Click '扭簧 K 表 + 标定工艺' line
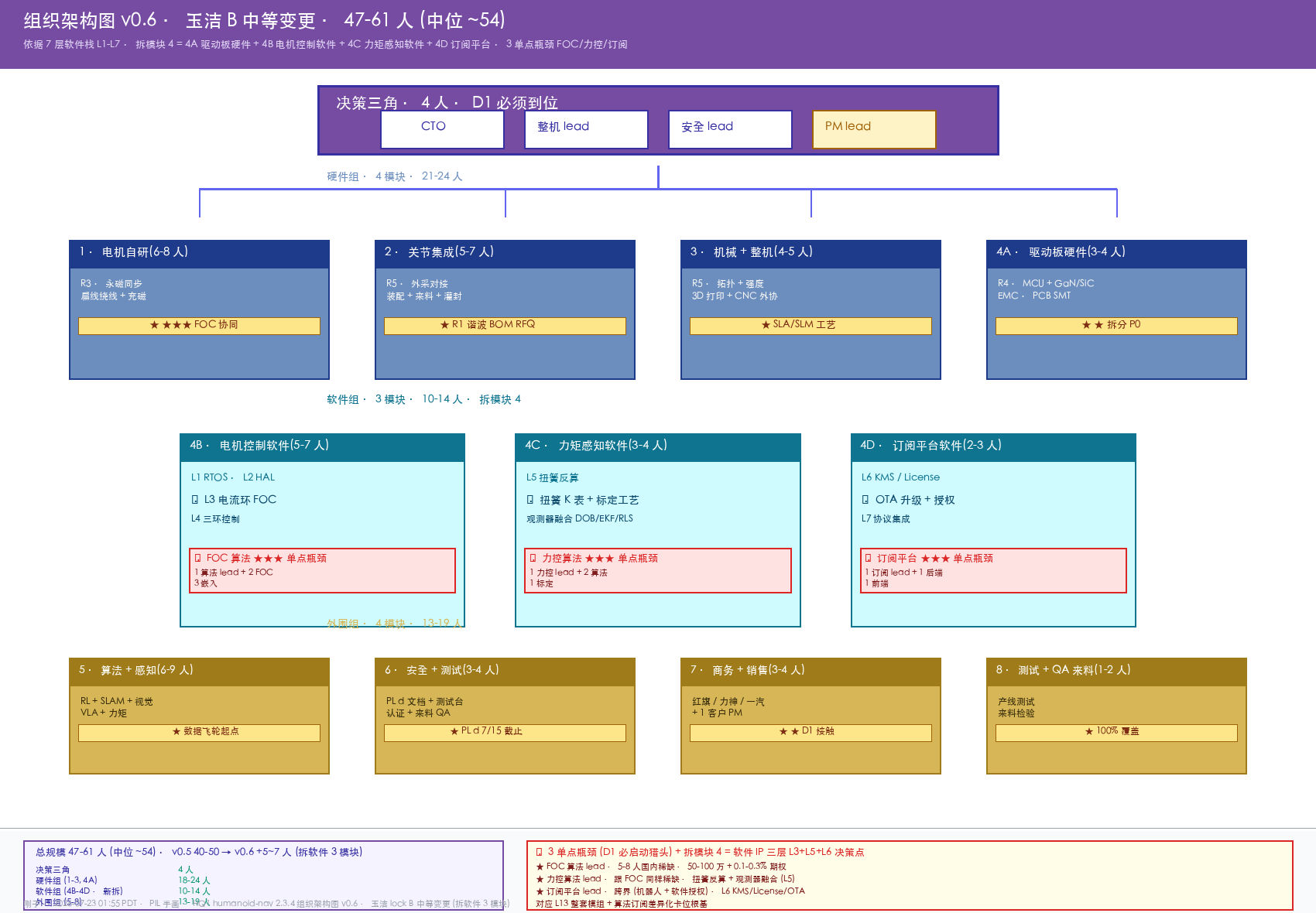This screenshot has width=1316, height=913. (583, 501)
